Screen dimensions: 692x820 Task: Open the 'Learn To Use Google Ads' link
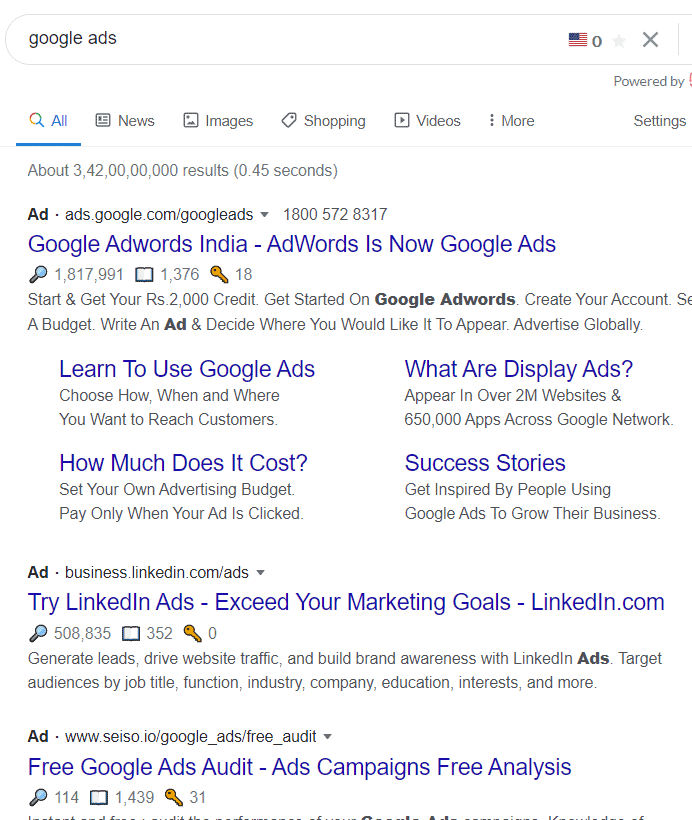[187, 369]
